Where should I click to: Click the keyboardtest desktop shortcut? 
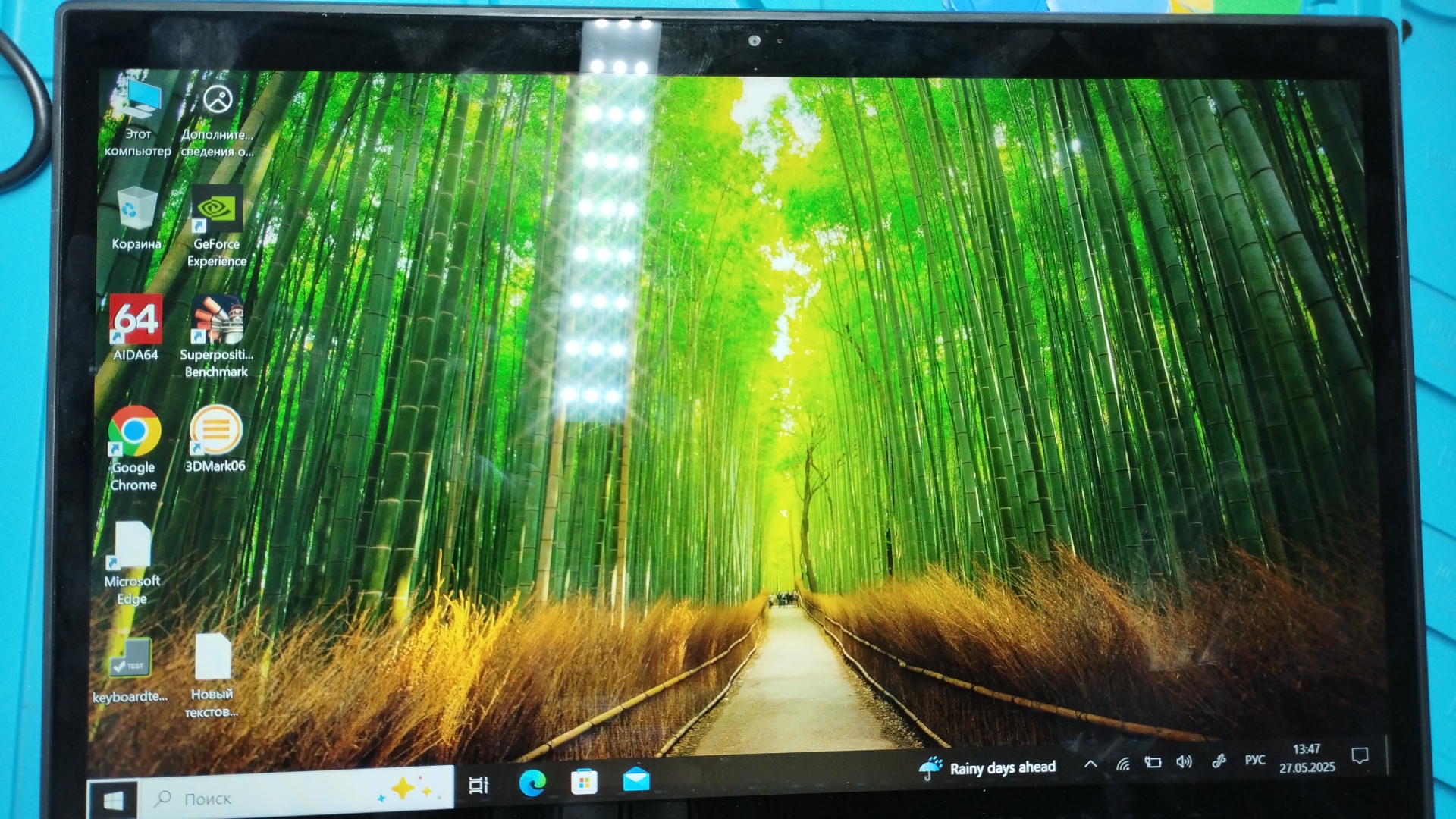tap(130, 658)
